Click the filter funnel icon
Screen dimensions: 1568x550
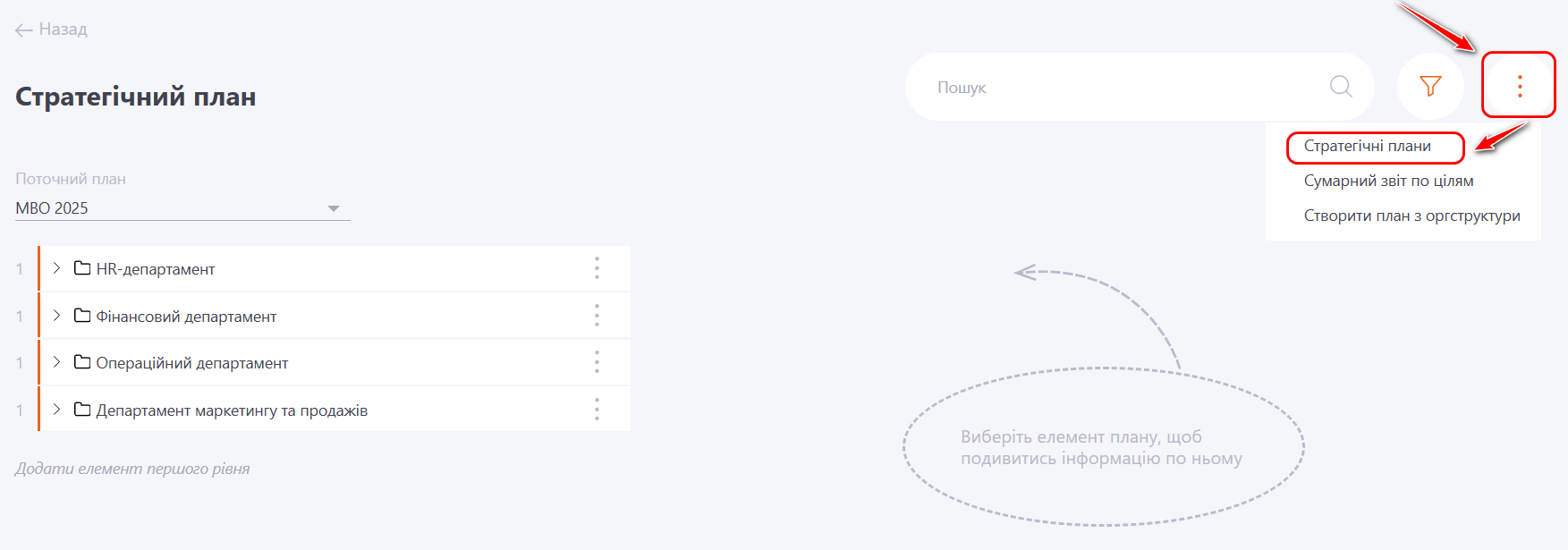click(1430, 86)
